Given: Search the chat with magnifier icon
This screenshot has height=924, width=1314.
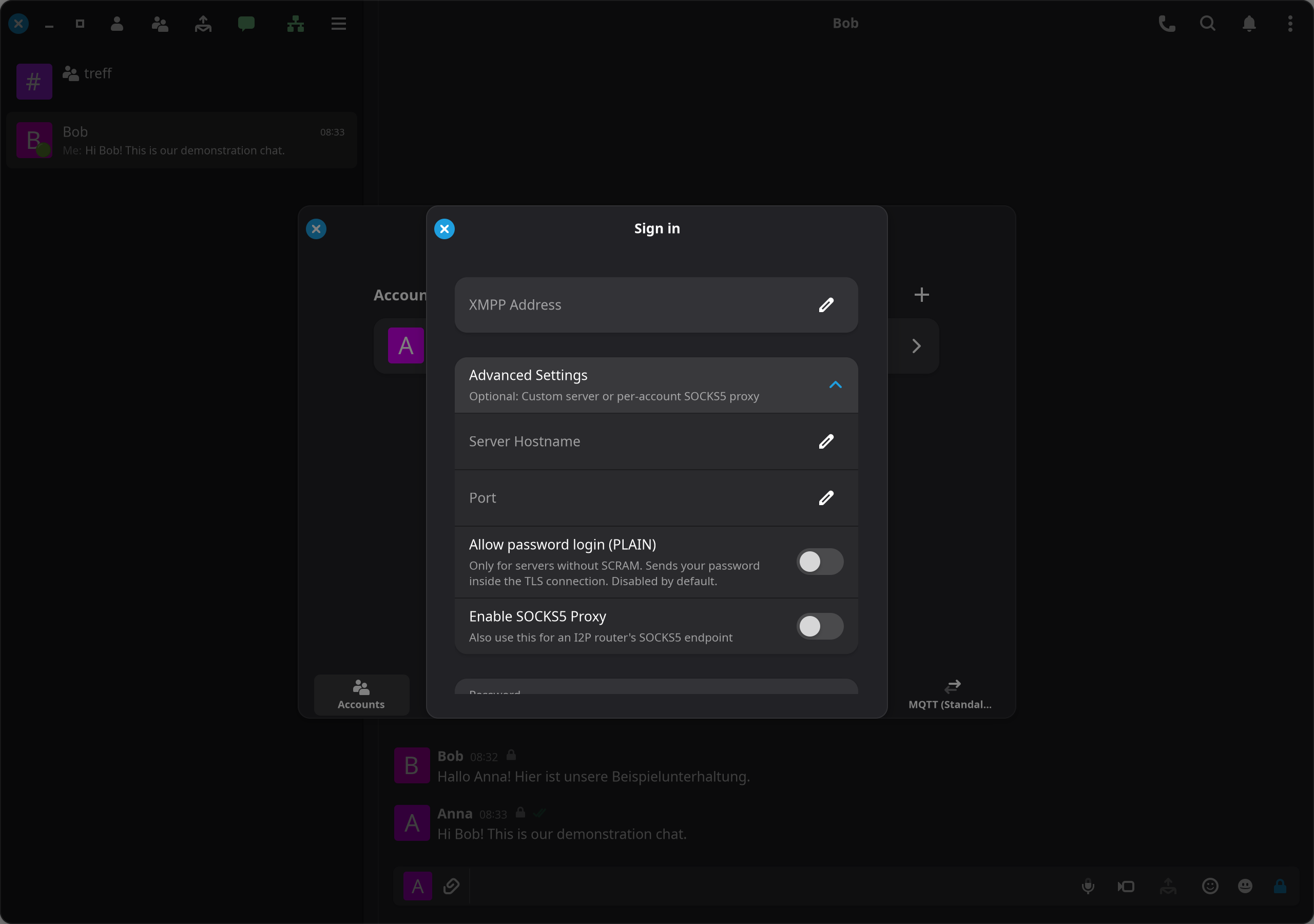Looking at the screenshot, I should click(x=1208, y=24).
